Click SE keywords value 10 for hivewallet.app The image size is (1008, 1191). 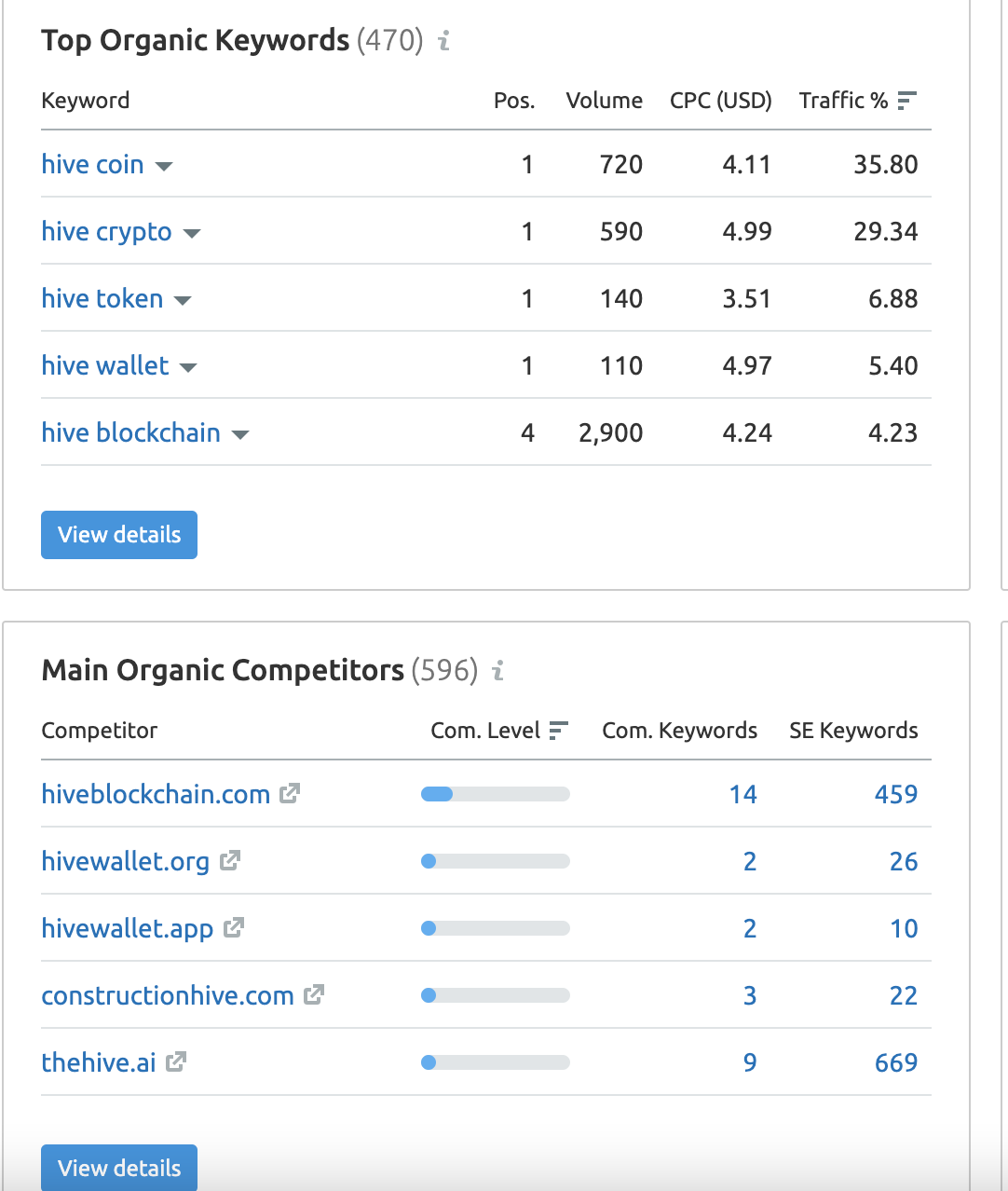(x=904, y=928)
